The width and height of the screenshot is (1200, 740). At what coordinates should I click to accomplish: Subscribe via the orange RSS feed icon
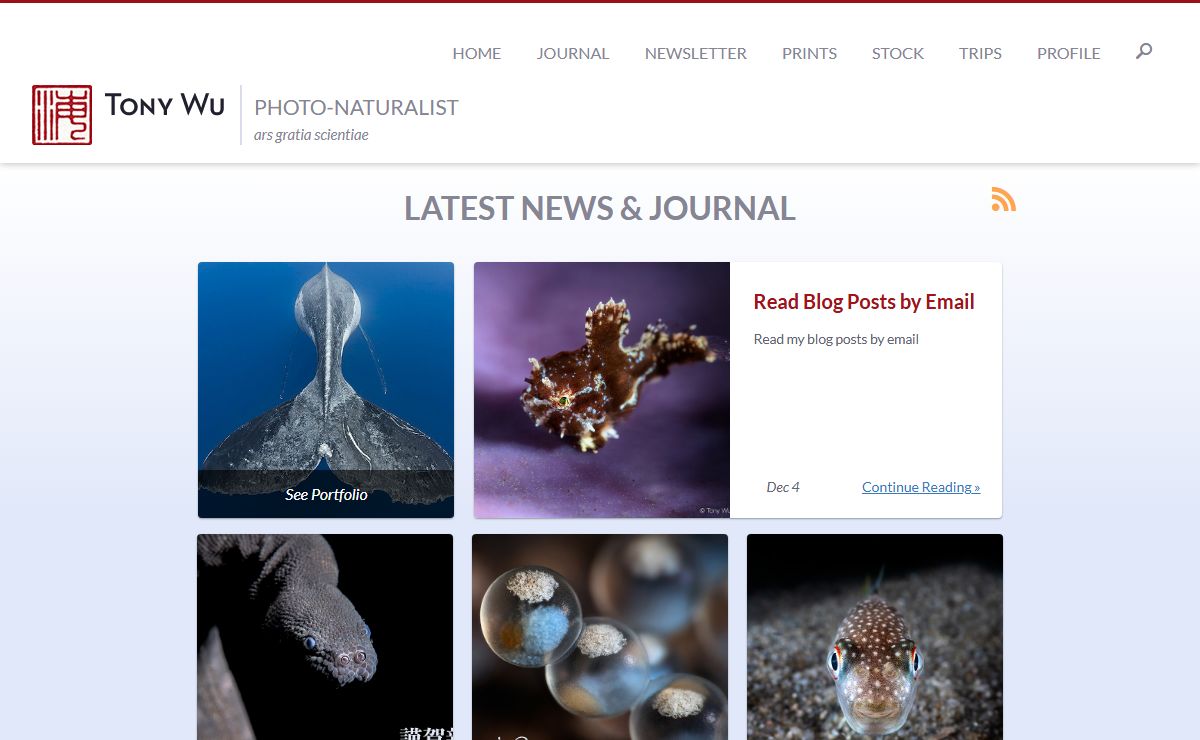point(1003,199)
